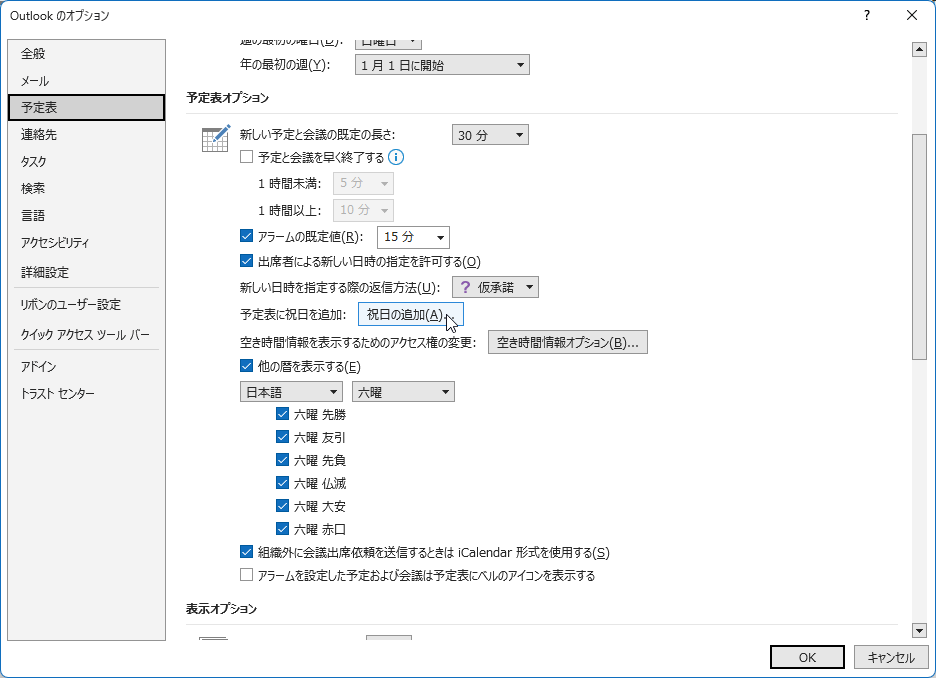Image resolution: width=936 pixels, height=678 pixels.
Task: Uncheck 六曜 先勝 checkbox
Action: pos(283,414)
